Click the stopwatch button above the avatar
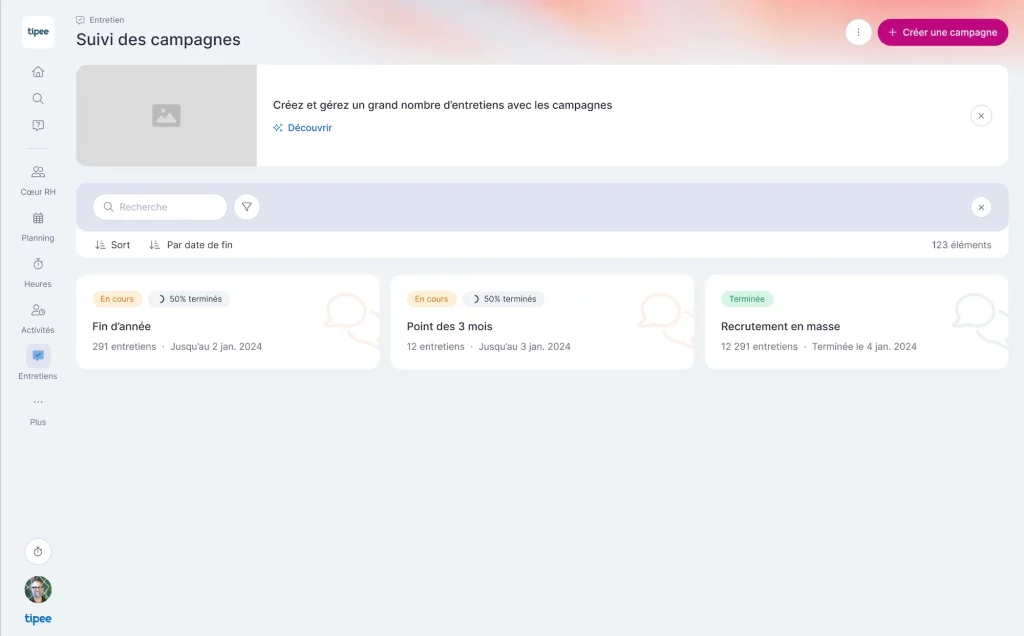This screenshot has height=636, width=1024. [x=38, y=552]
